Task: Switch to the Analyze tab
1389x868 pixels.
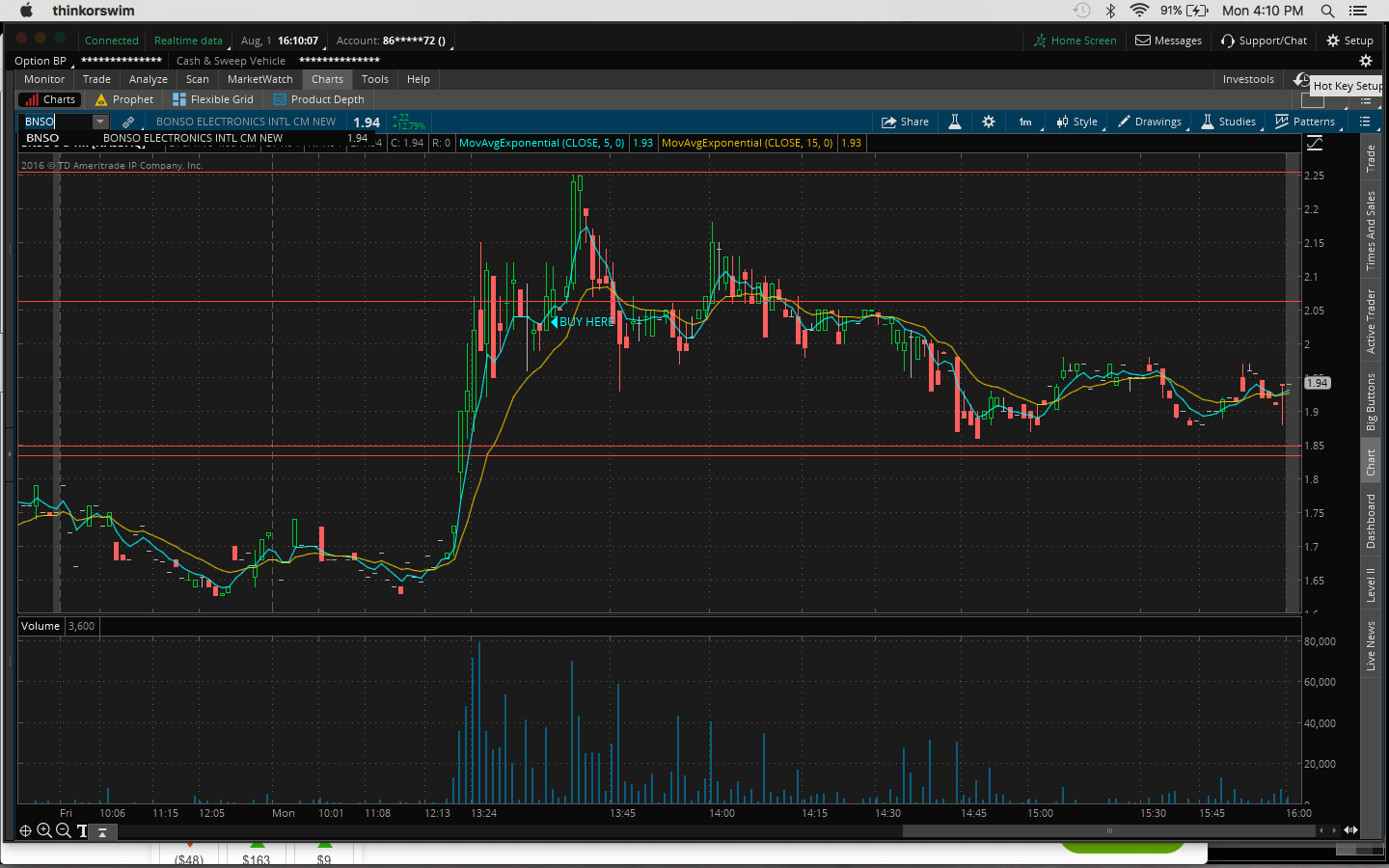Action: 149,79
